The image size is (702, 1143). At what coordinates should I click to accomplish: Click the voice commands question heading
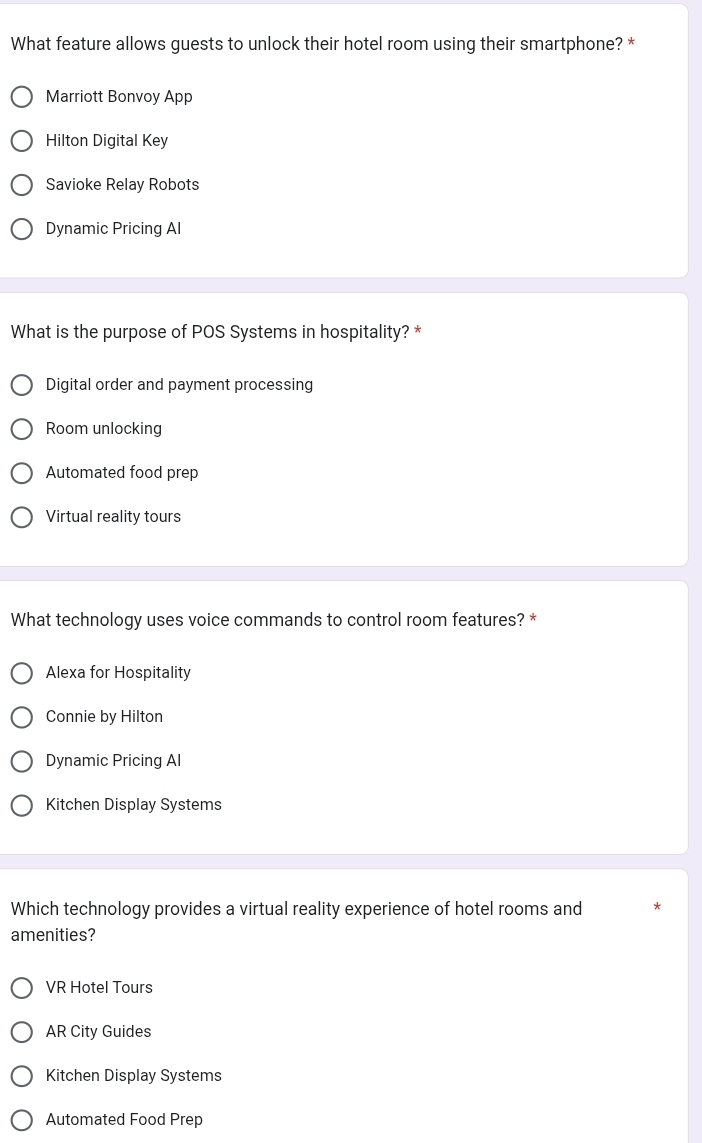(x=268, y=620)
